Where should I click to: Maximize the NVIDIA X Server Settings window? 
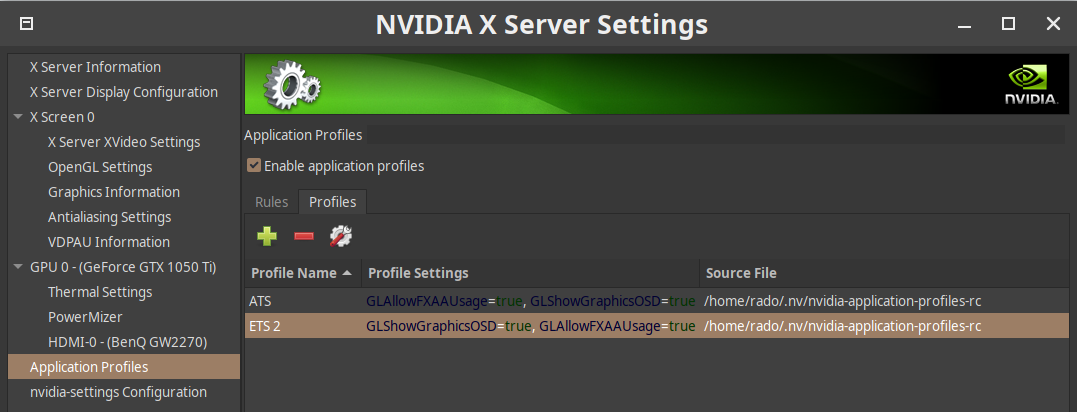(x=1008, y=24)
